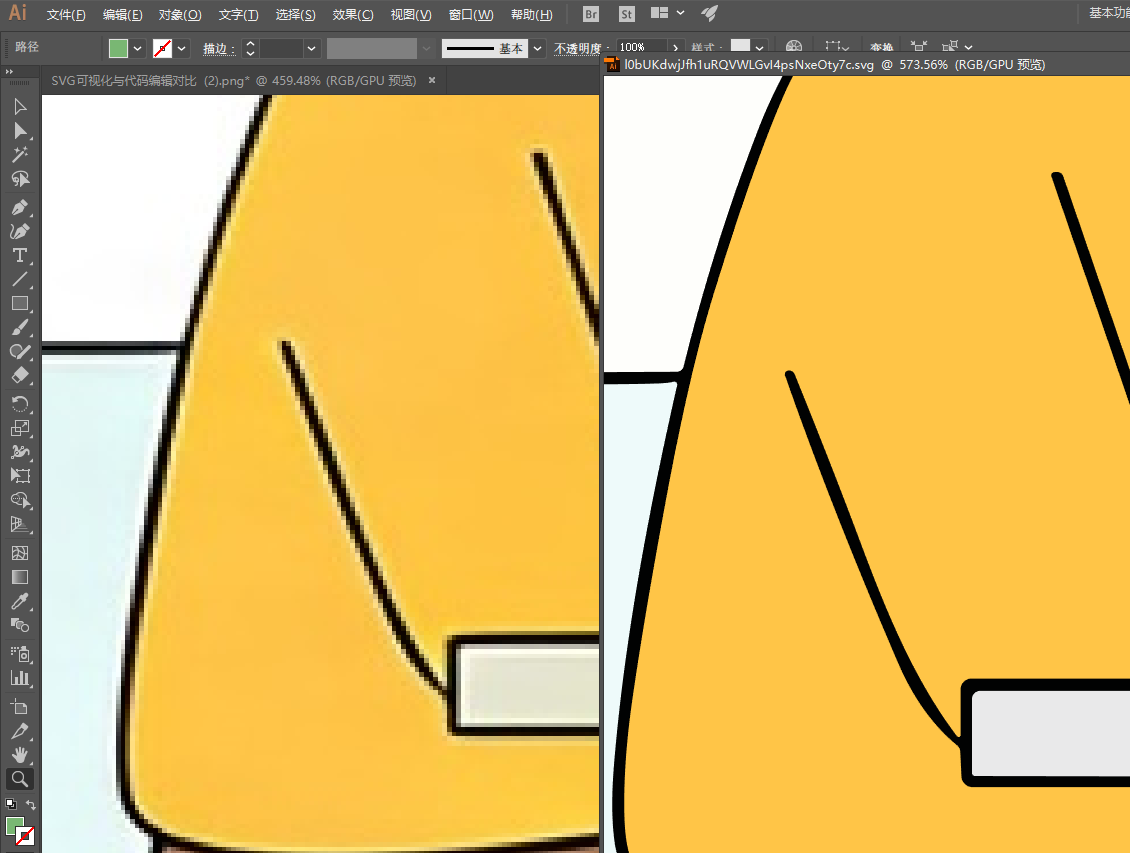This screenshot has width=1130, height=853.
Task: Close the SVG可视化与代码编辑对比 (2).png tab
Action: point(432,80)
